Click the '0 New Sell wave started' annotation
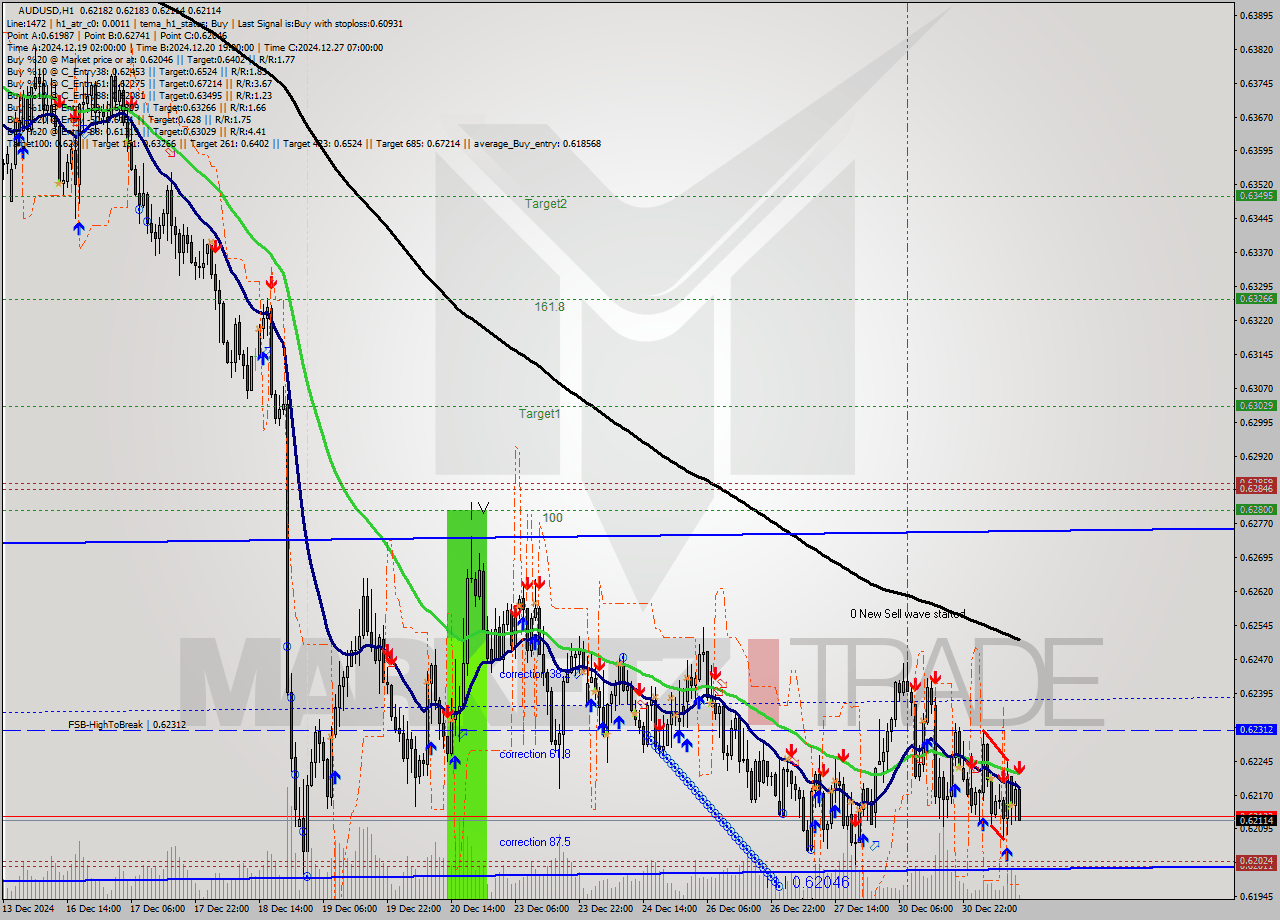This screenshot has width=1280, height=920. pyautogui.click(x=908, y=613)
